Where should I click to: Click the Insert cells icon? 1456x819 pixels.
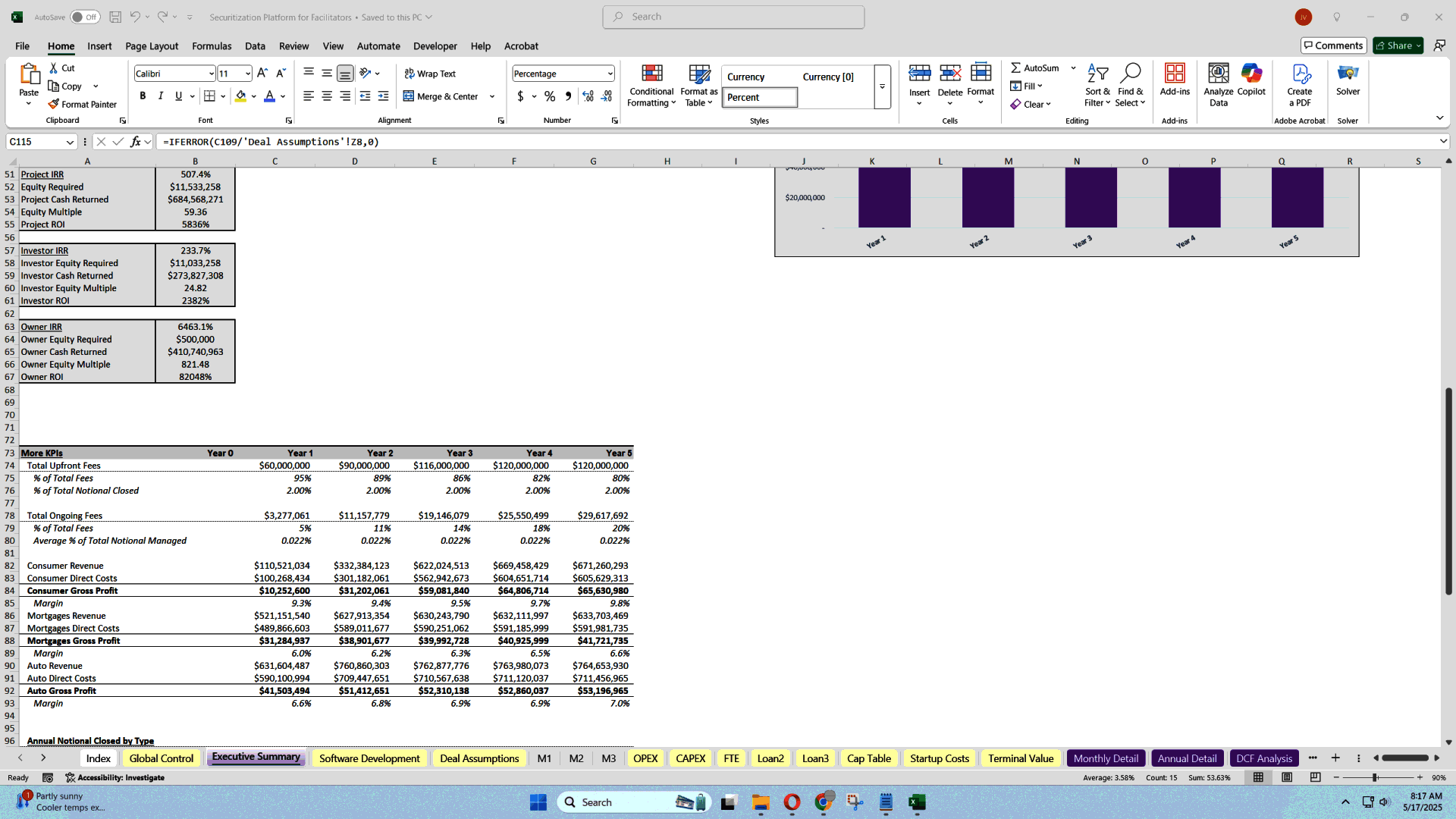tap(919, 74)
